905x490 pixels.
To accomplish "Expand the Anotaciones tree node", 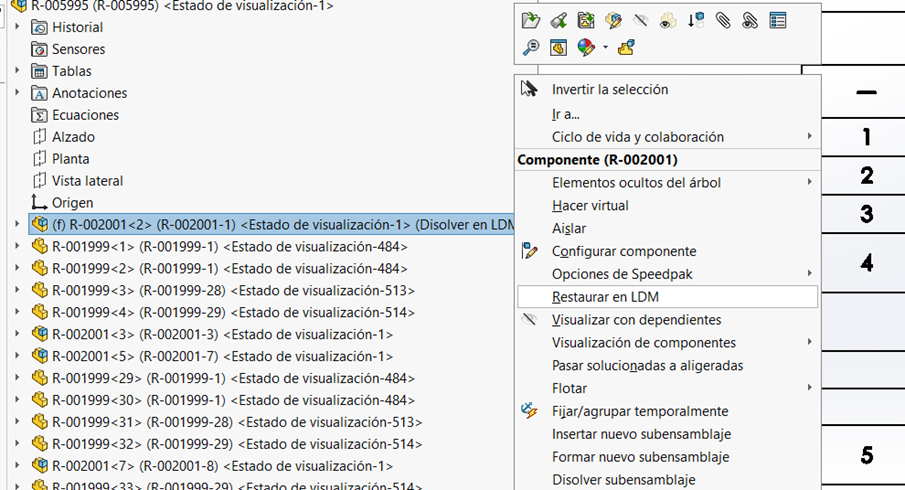I will (x=17, y=92).
